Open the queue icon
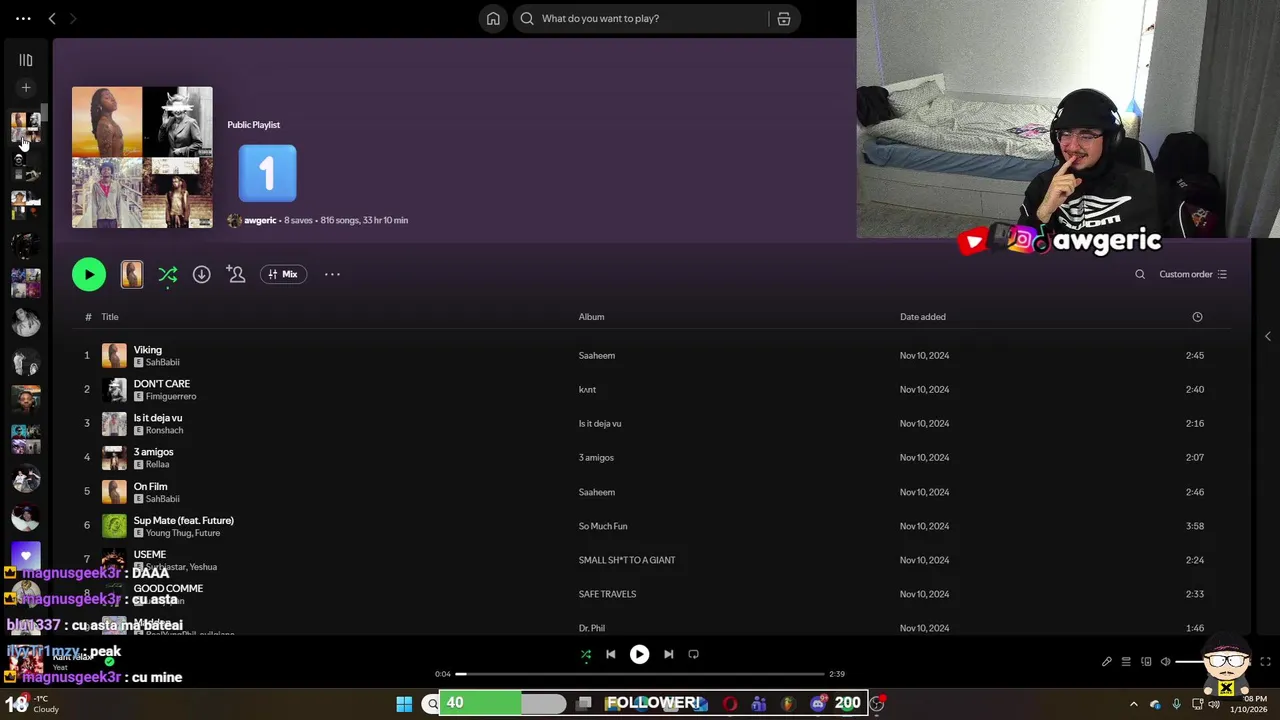The image size is (1280, 720). [x=1126, y=662]
